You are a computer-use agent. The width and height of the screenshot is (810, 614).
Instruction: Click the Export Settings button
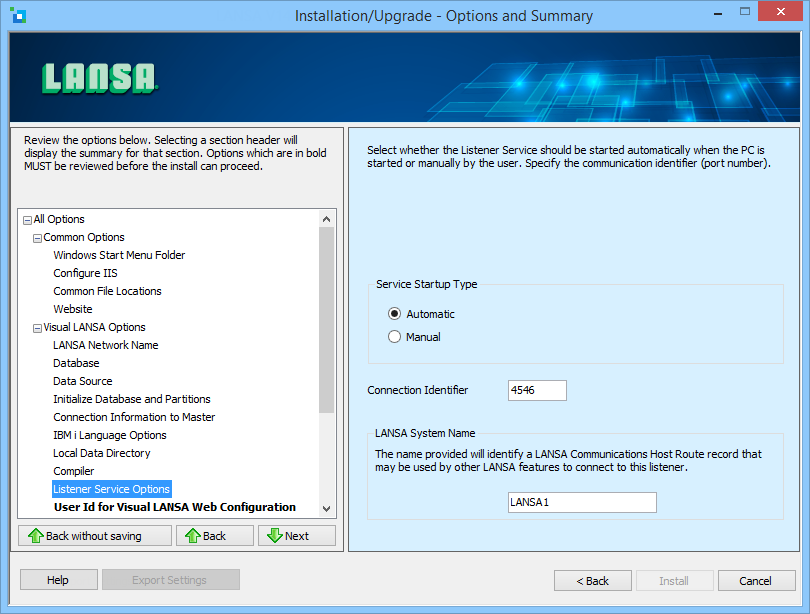171,580
